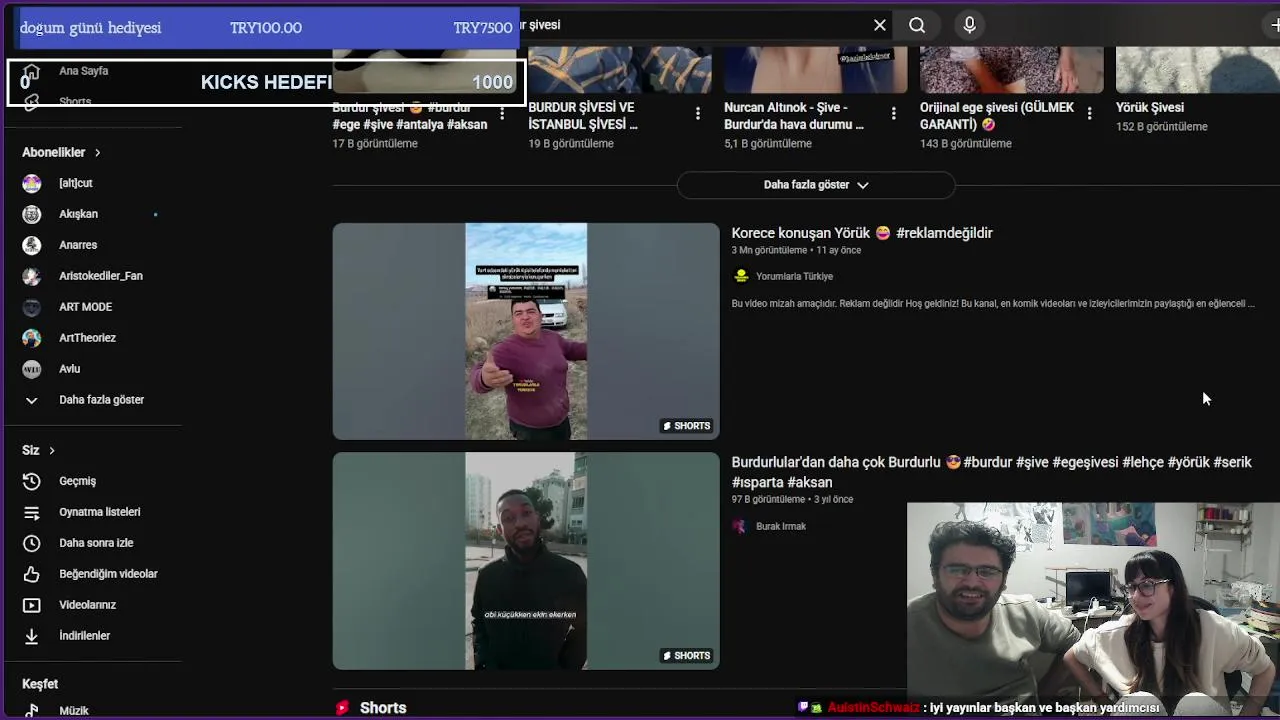1280x720 pixels.
Task: Open the Geçmiş history clock icon
Action: click(32, 481)
